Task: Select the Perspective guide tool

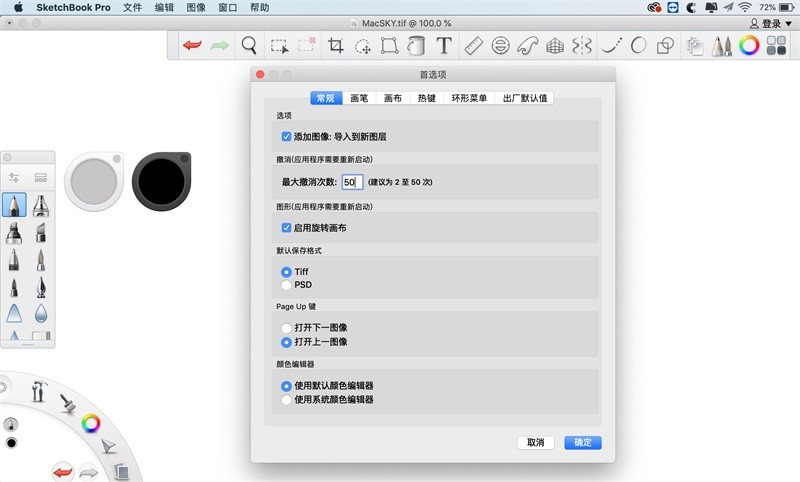Action: 555,46
